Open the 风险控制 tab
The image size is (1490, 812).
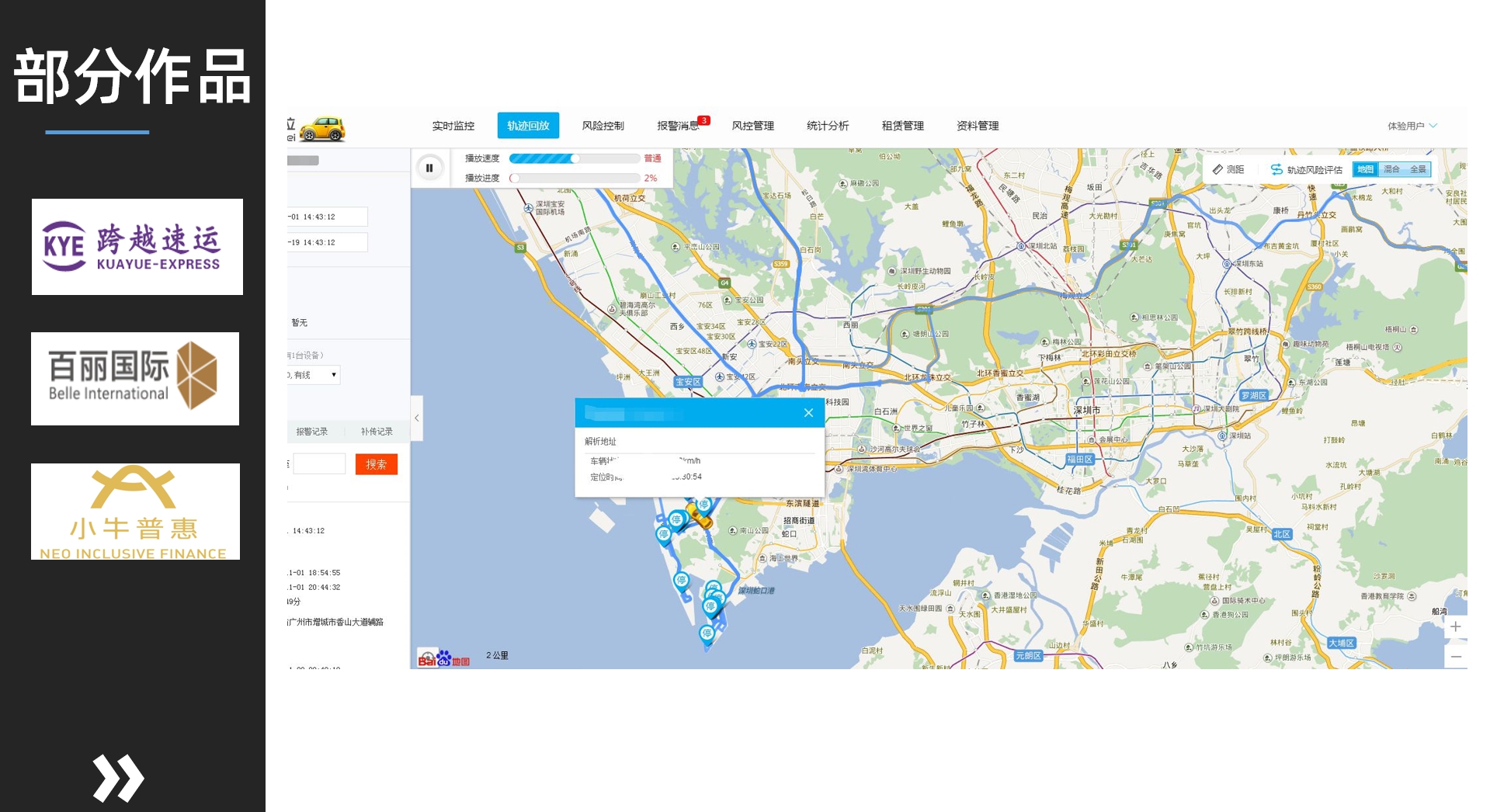tap(603, 126)
